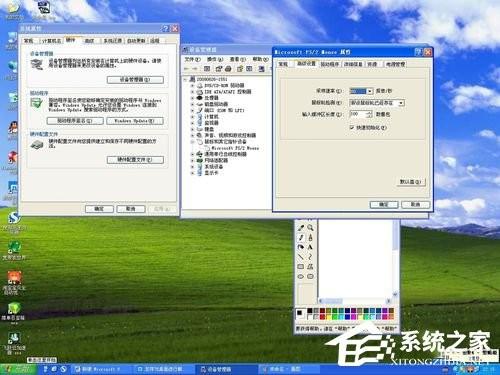
Task: Select the straight line tool in Paint
Action: (x=301, y=257)
